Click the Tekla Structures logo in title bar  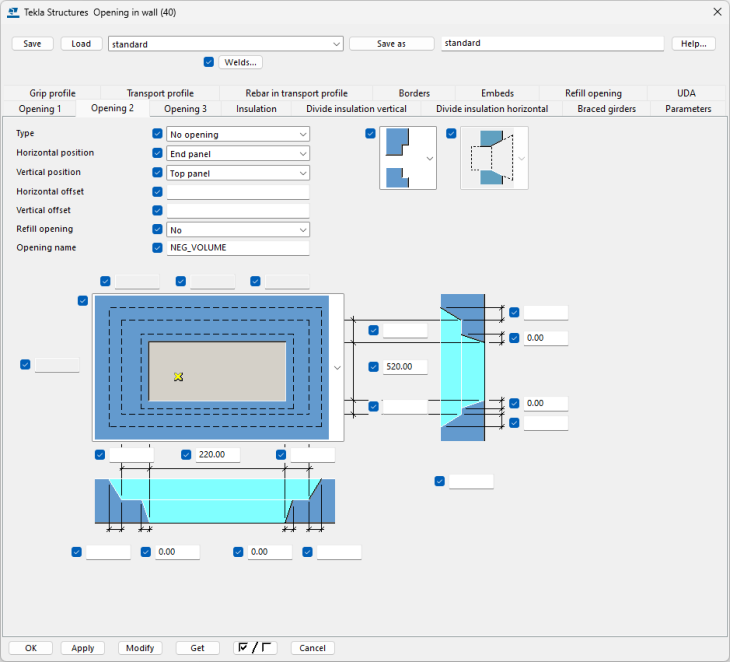[x=13, y=12]
